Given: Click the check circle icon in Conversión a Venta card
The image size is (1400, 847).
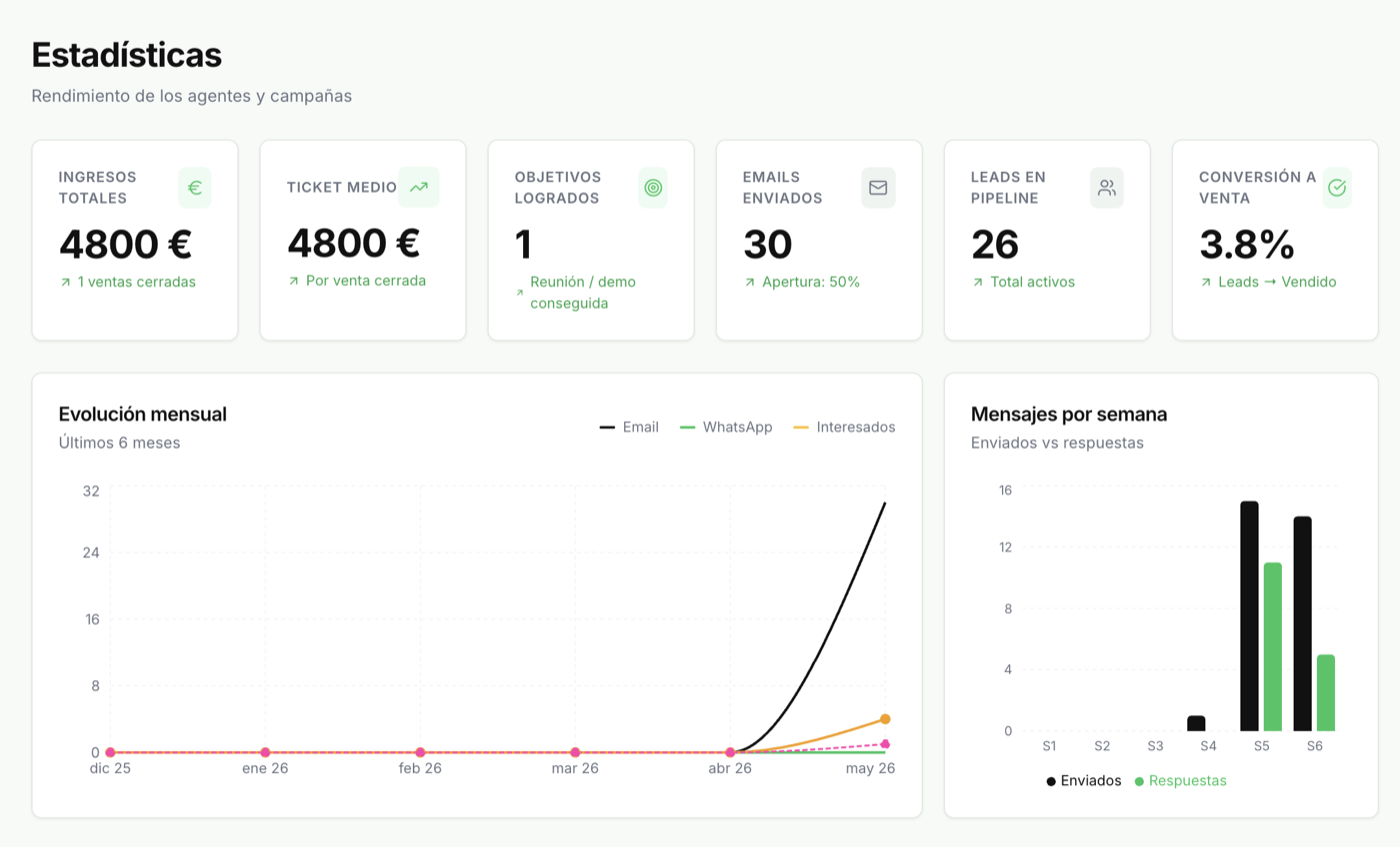Looking at the screenshot, I should (x=1336, y=187).
